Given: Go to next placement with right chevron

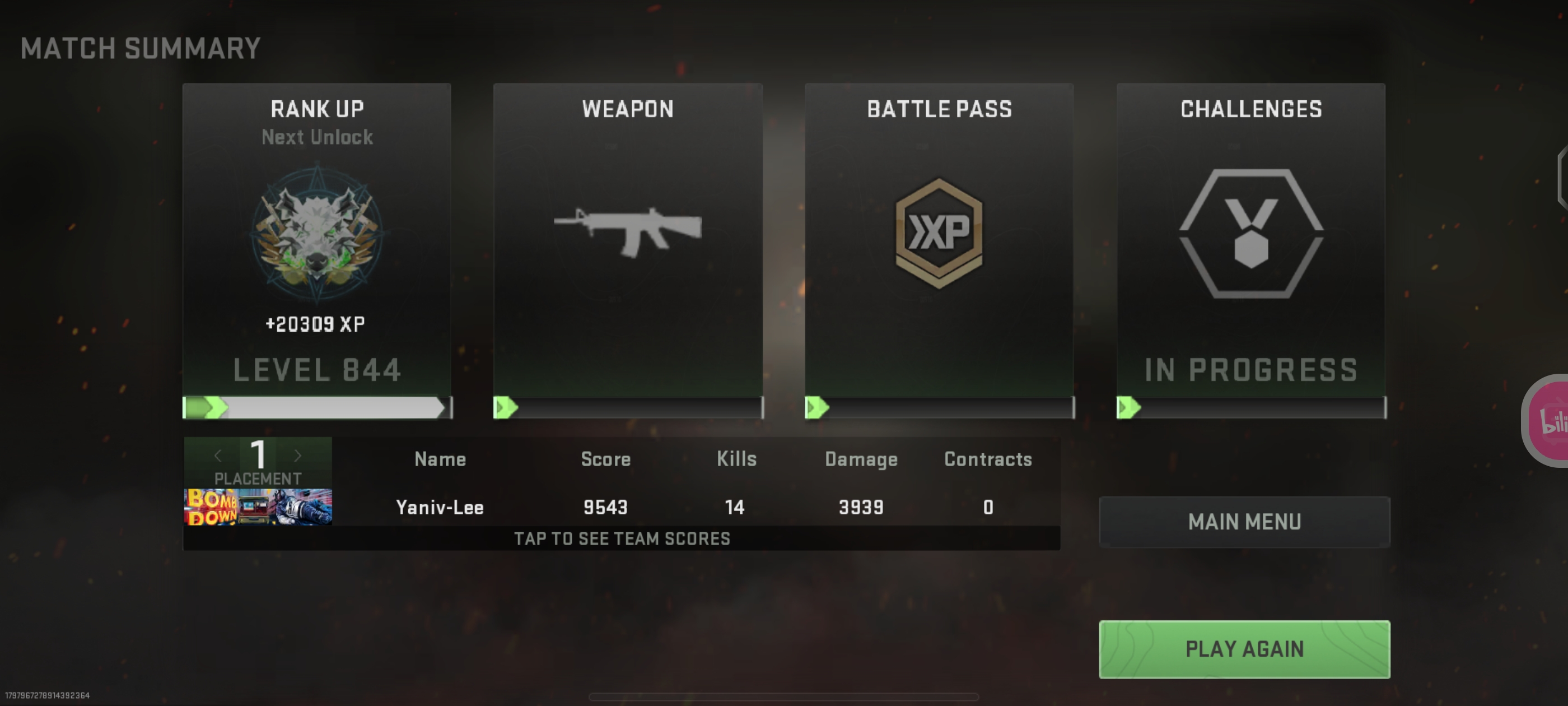Looking at the screenshot, I should (297, 455).
